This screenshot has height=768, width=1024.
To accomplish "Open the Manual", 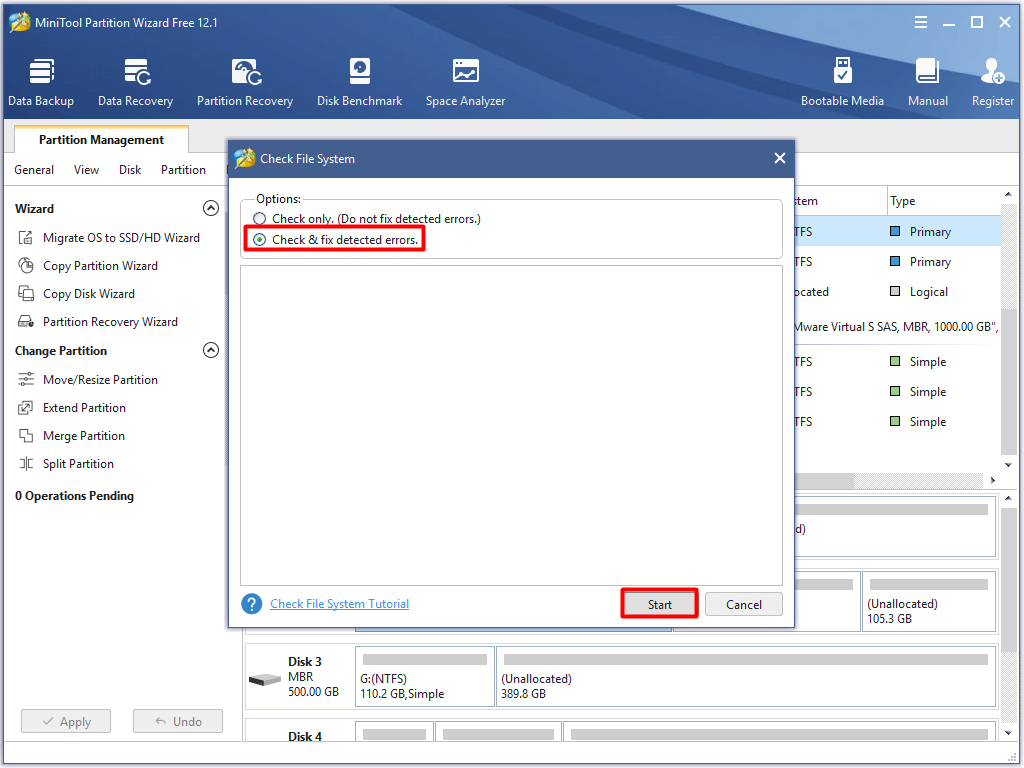I will [927, 82].
